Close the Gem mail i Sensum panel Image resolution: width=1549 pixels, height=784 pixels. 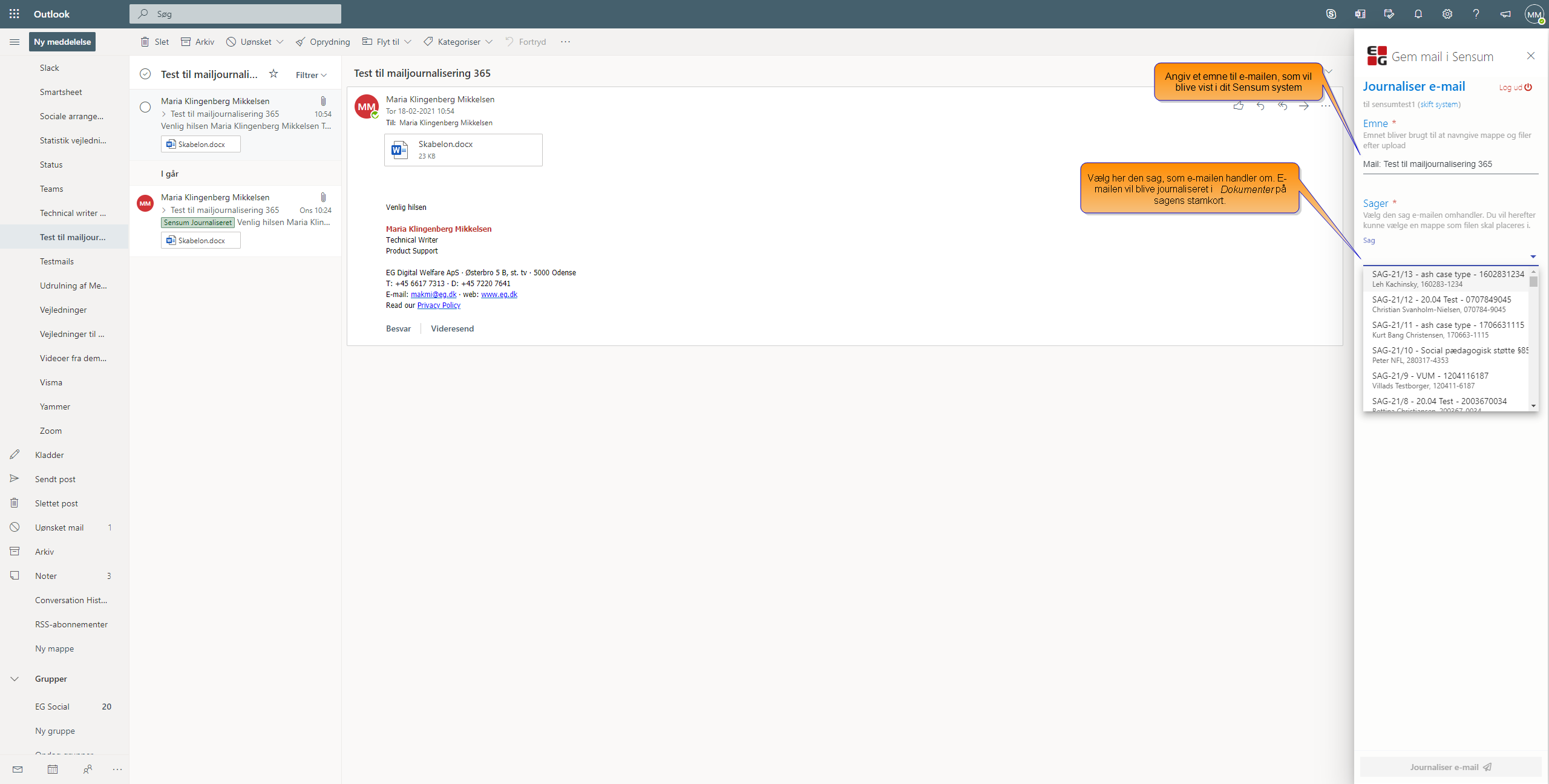[x=1531, y=56]
